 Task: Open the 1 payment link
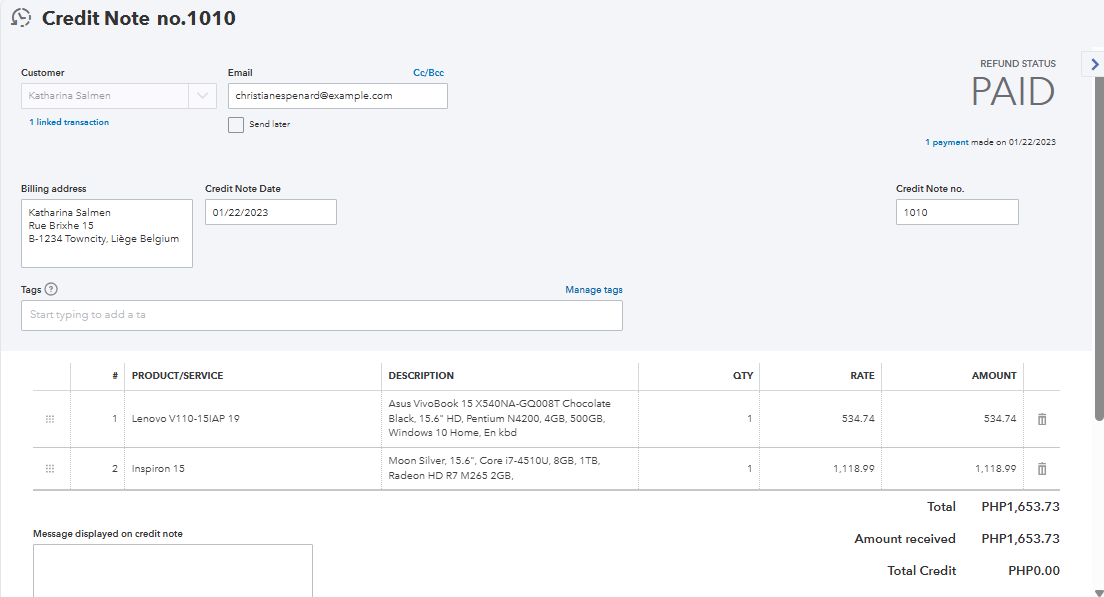point(946,142)
